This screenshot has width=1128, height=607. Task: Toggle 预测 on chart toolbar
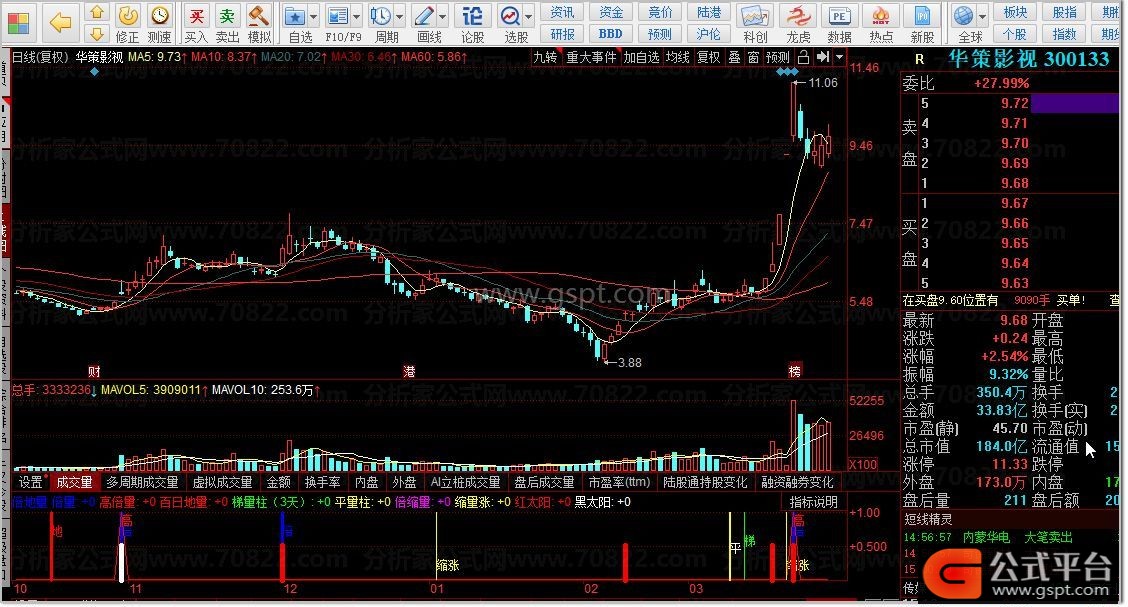click(778, 57)
